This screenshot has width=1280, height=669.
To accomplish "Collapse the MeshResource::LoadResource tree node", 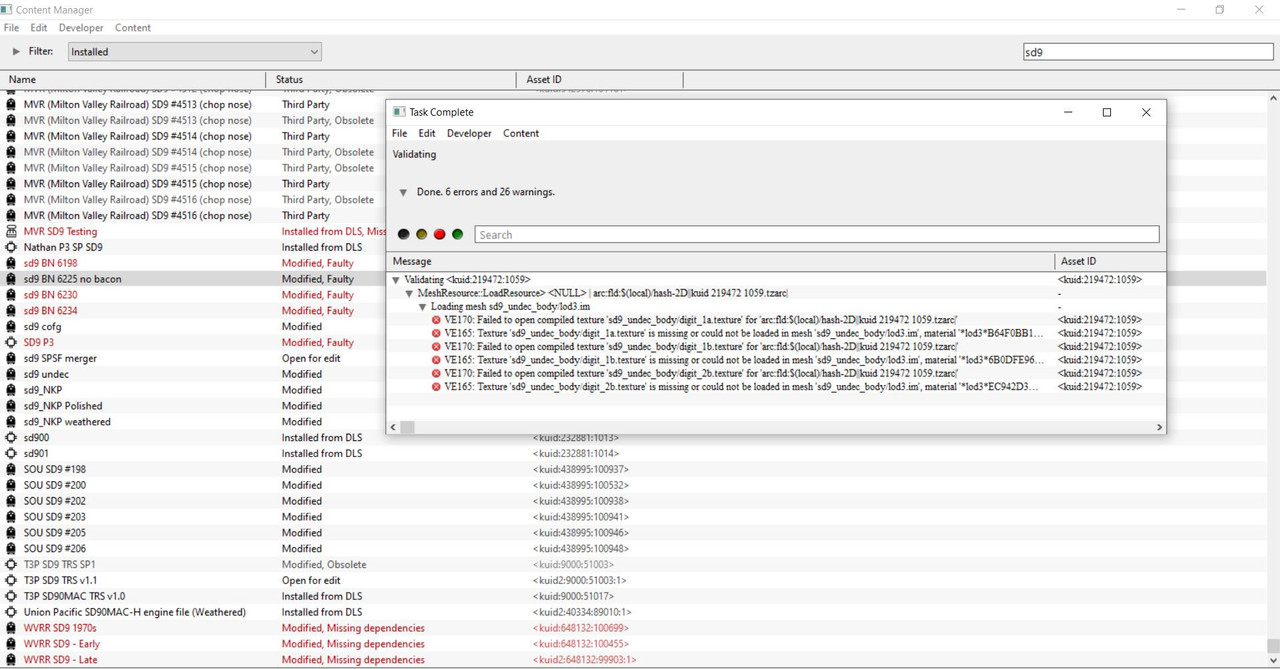I will tap(409, 293).
